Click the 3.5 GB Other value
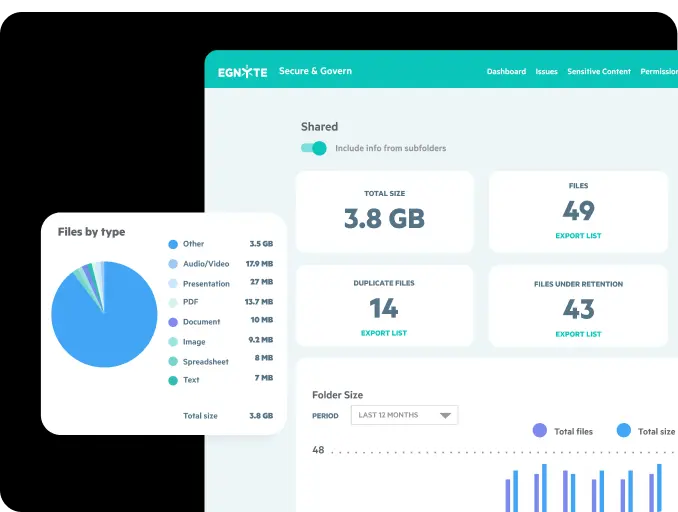678x512 pixels. [261, 244]
